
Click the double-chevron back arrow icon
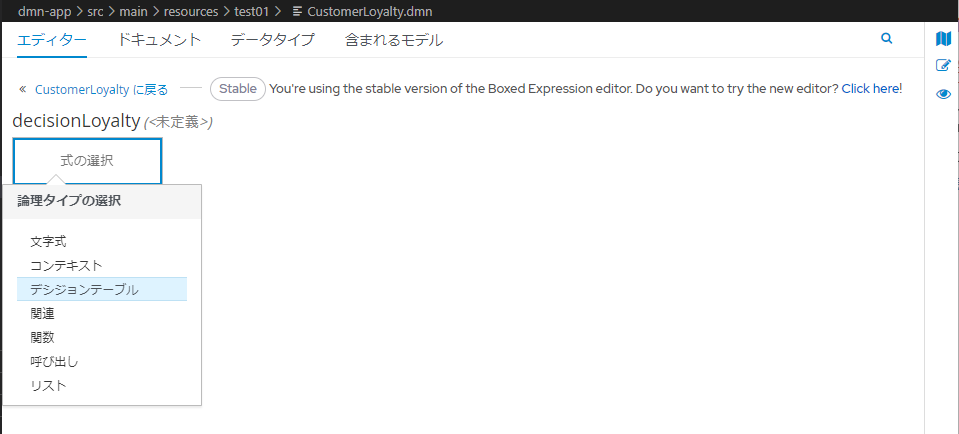[x=23, y=89]
